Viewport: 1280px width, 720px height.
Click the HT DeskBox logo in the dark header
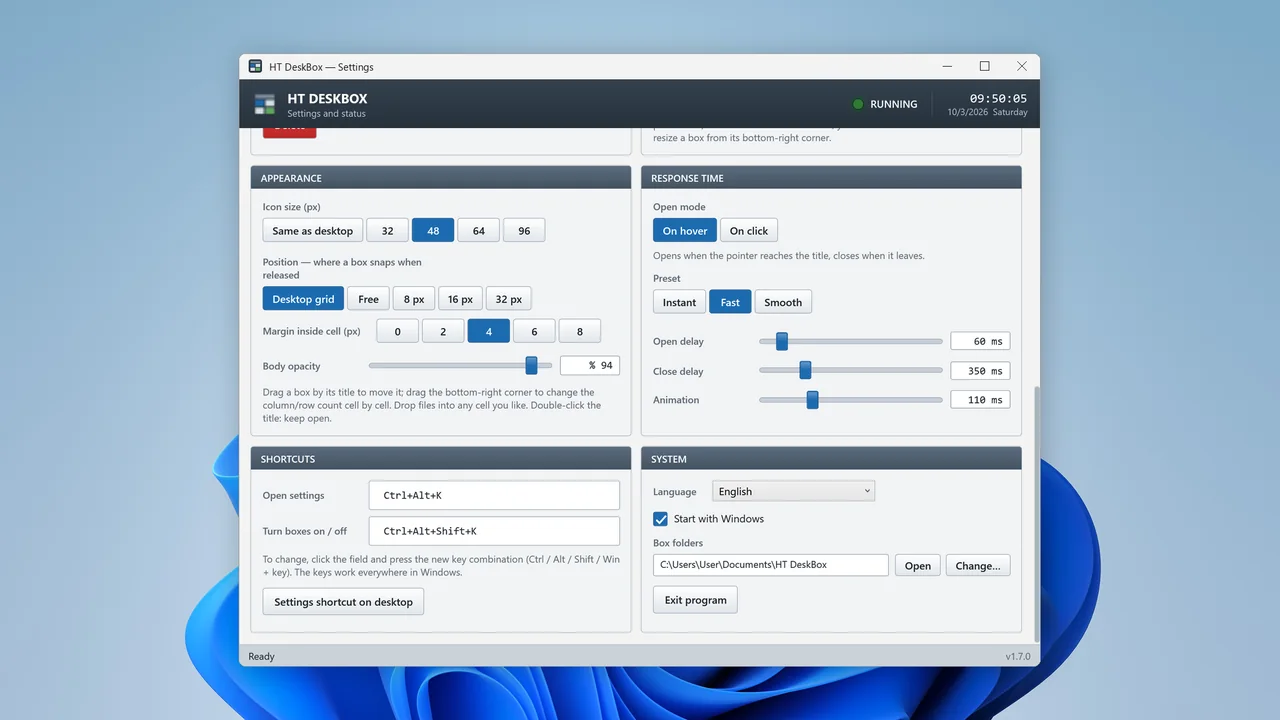coord(264,104)
